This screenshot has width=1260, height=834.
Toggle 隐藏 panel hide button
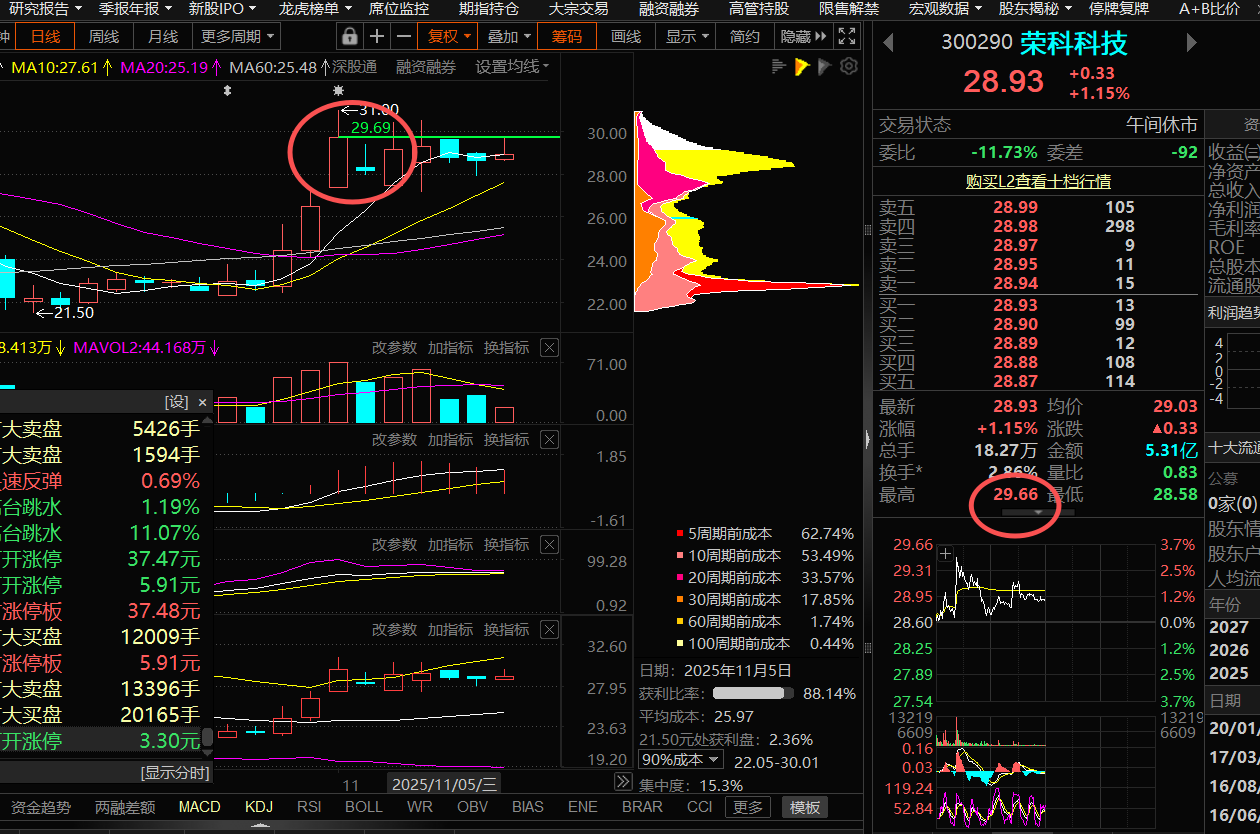tap(804, 36)
